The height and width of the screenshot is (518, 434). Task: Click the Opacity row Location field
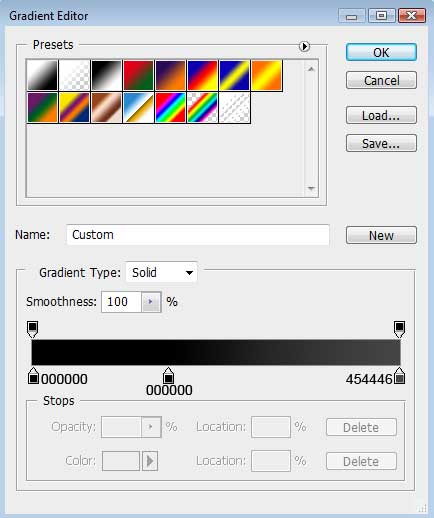point(271,427)
